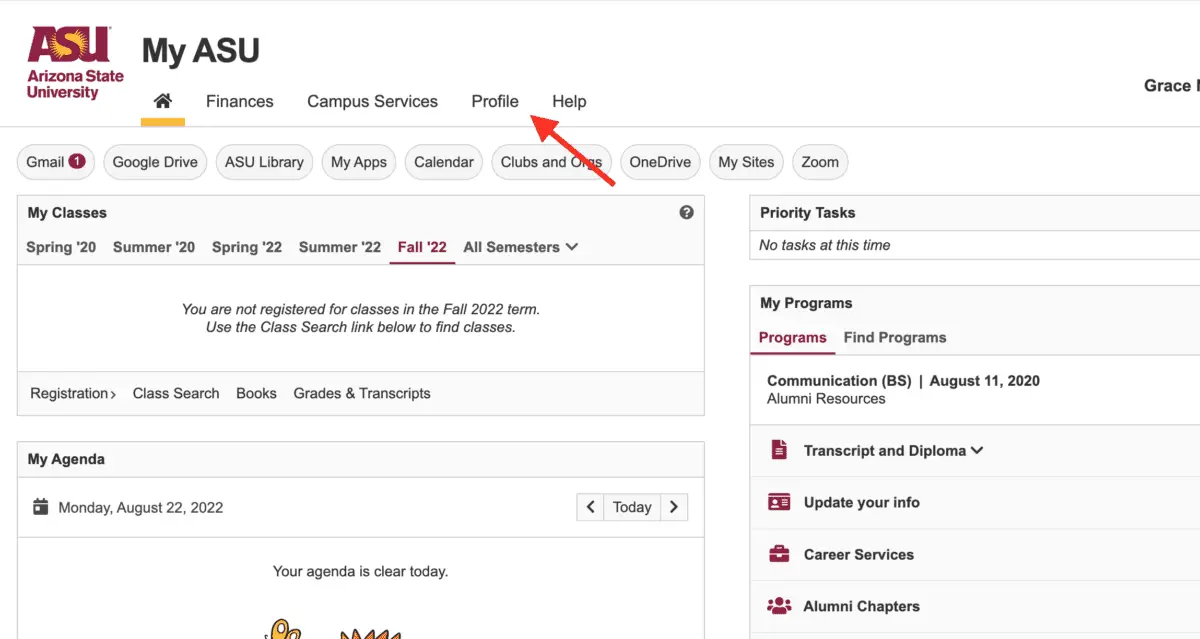Click Campus Services in the navigation

(x=372, y=101)
